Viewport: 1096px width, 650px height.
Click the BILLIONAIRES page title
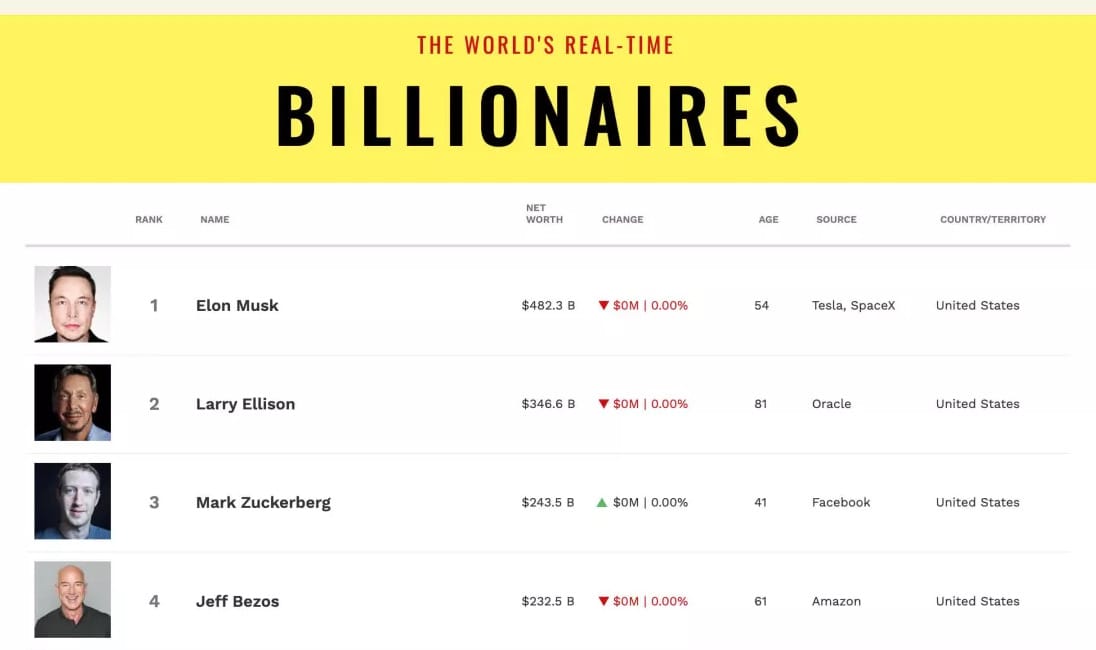[x=539, y=116]
